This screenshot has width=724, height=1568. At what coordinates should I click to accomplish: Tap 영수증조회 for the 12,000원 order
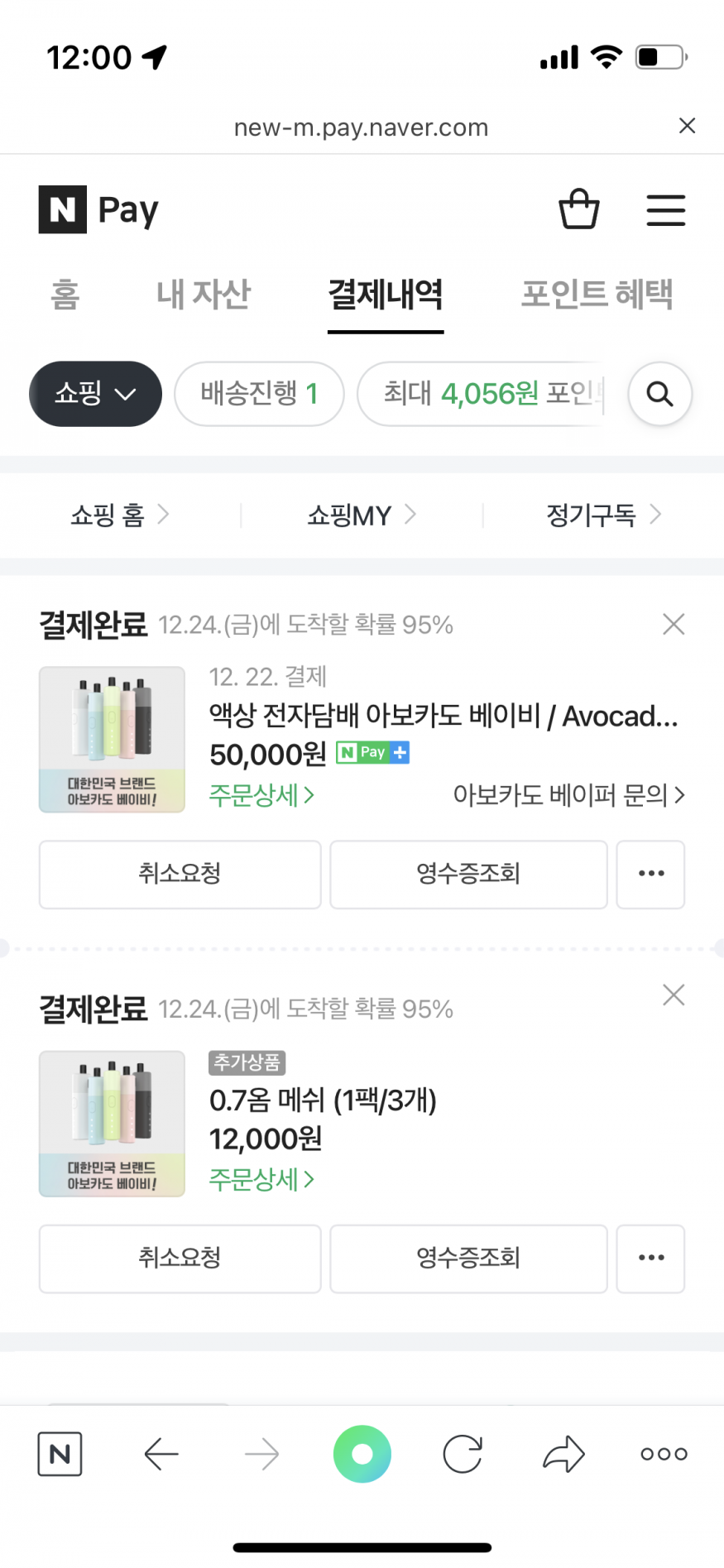coord(468,1258)
